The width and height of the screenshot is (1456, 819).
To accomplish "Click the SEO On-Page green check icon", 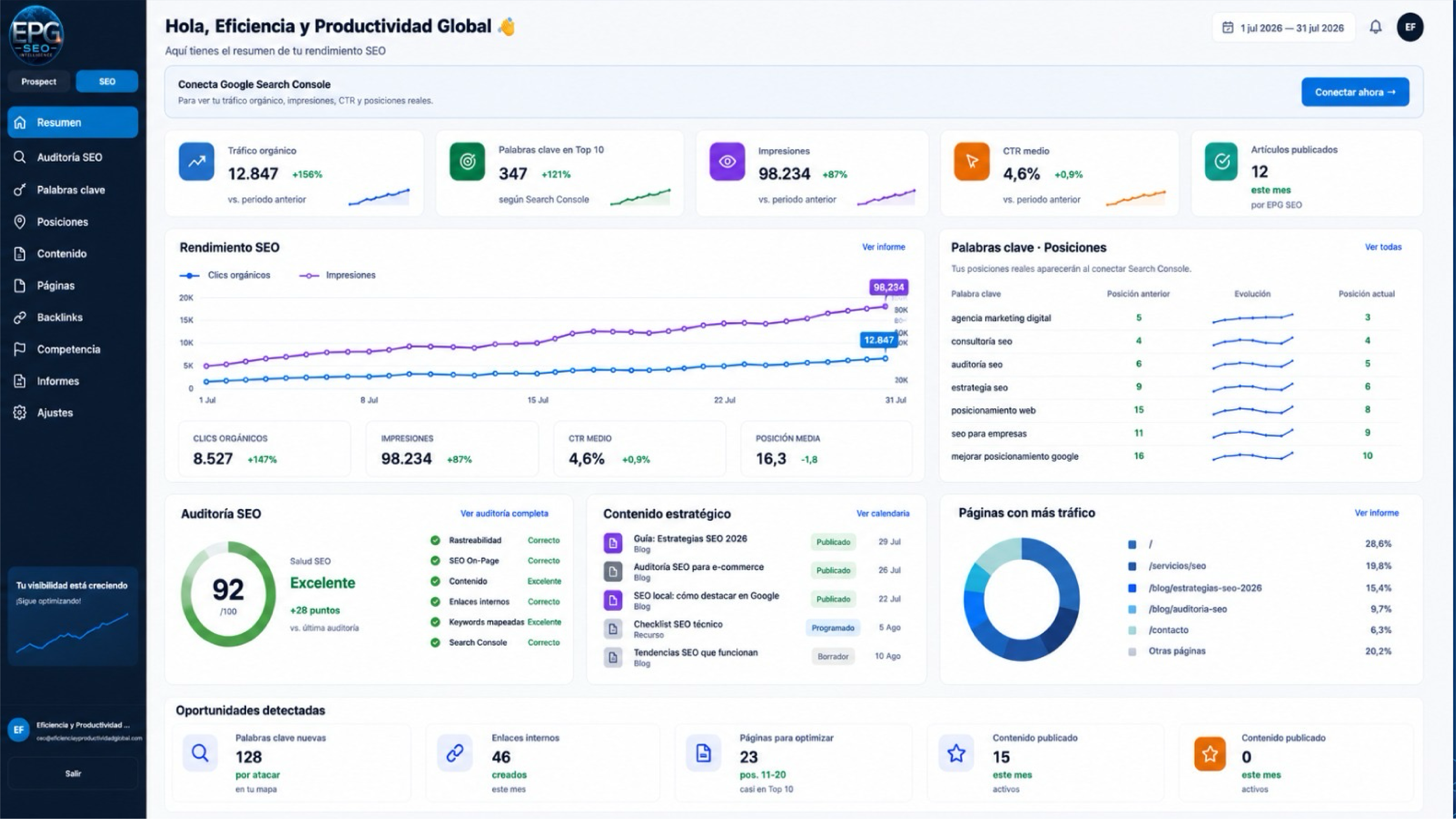I will coord(435,561).
